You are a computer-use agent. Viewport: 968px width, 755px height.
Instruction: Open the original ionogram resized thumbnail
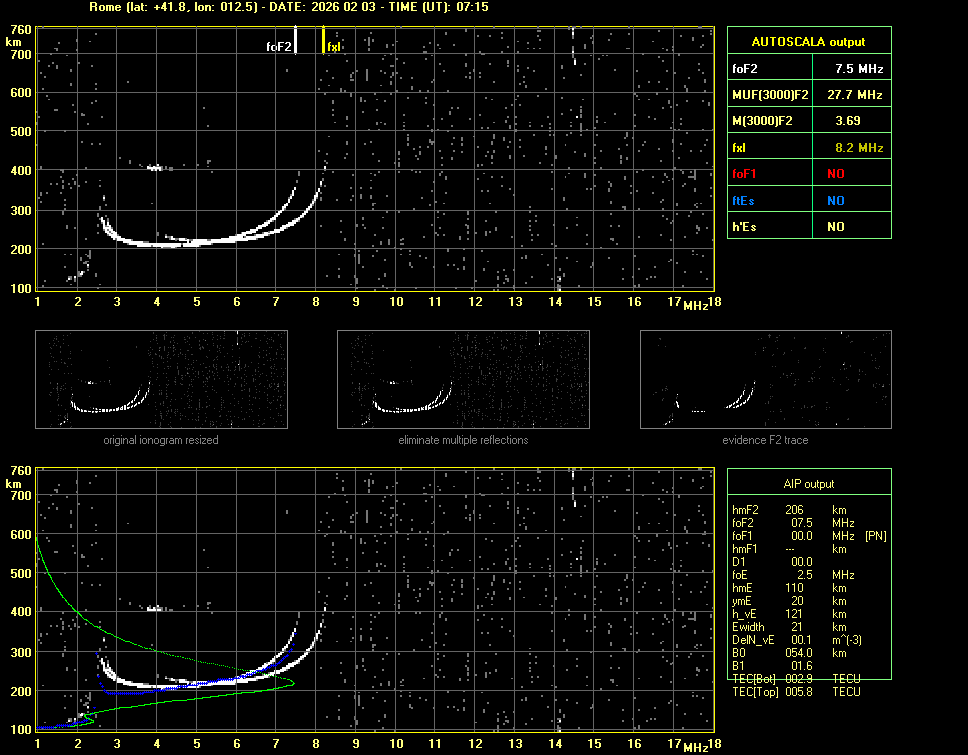click(161, 380)
